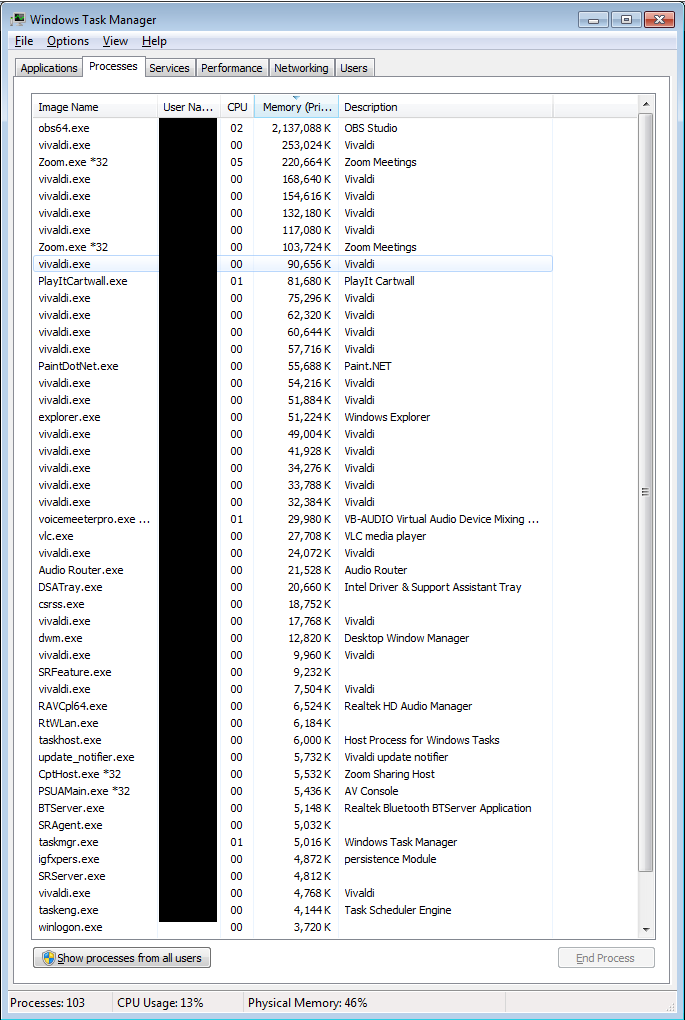Select the SRFeature.exe process
Viewport: 685px width, 1020px height.
tap(293, 672)
